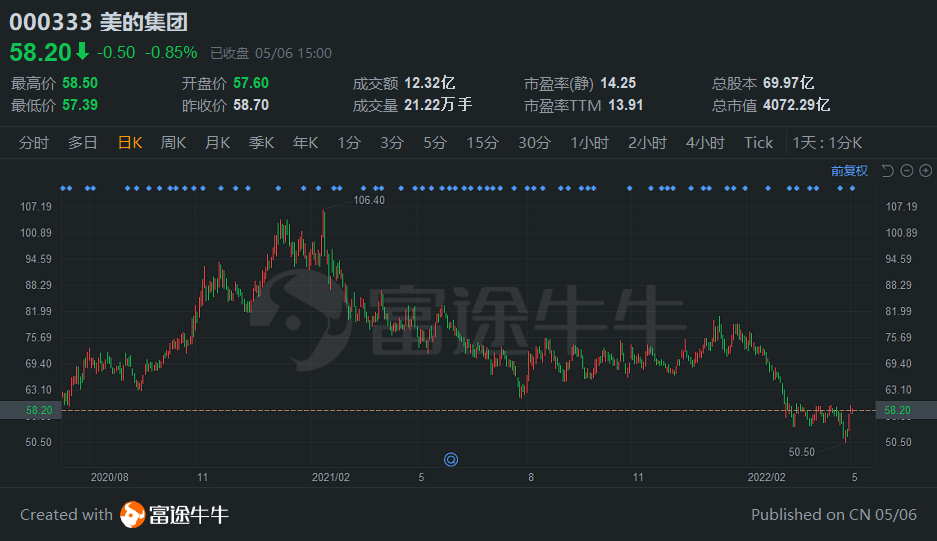Click the 已收盘 05/06 15:00 status
Screen dimensions: 937x541
tap(271, 53)
